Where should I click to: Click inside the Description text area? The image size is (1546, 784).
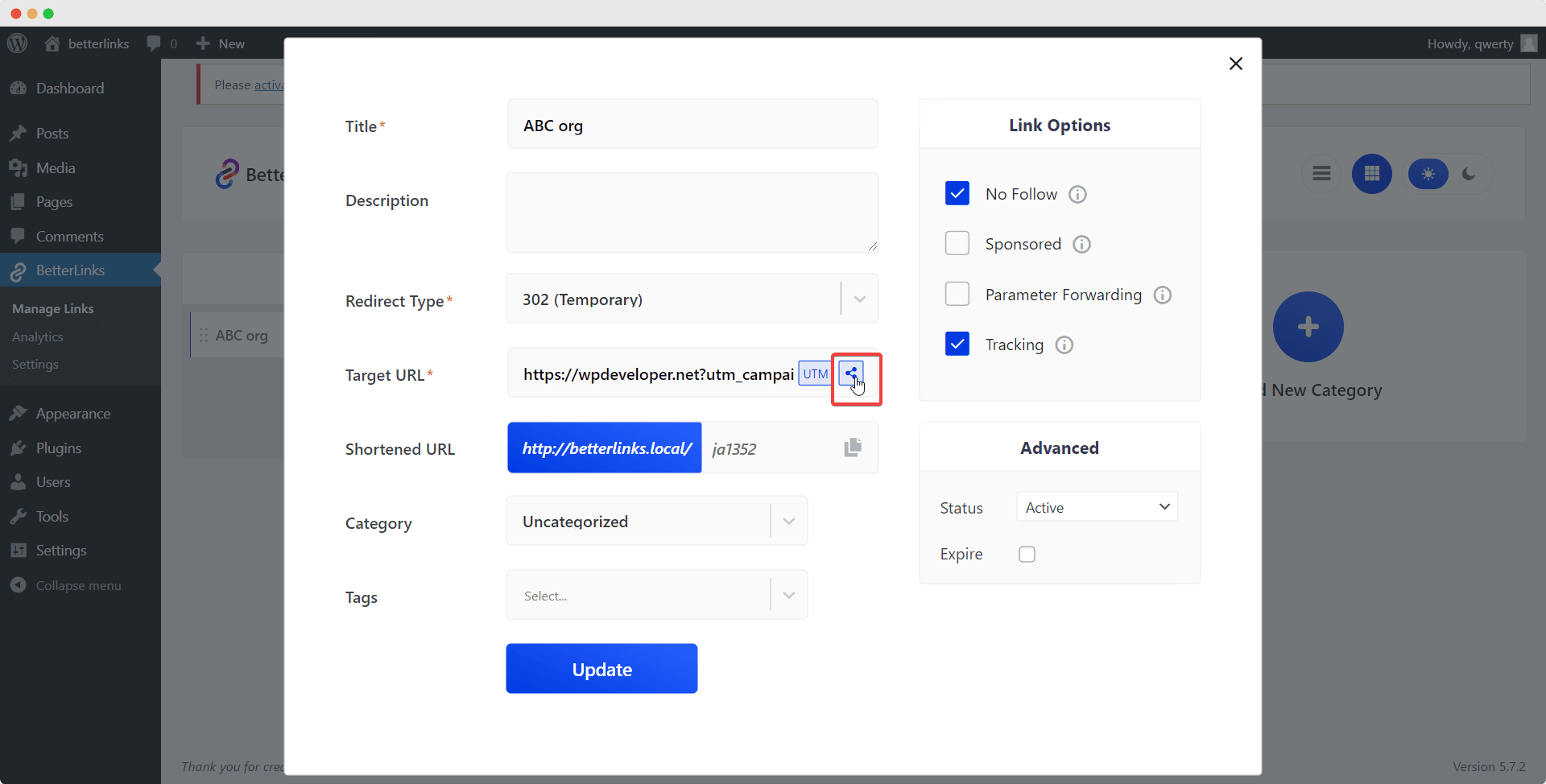point(692,212)
